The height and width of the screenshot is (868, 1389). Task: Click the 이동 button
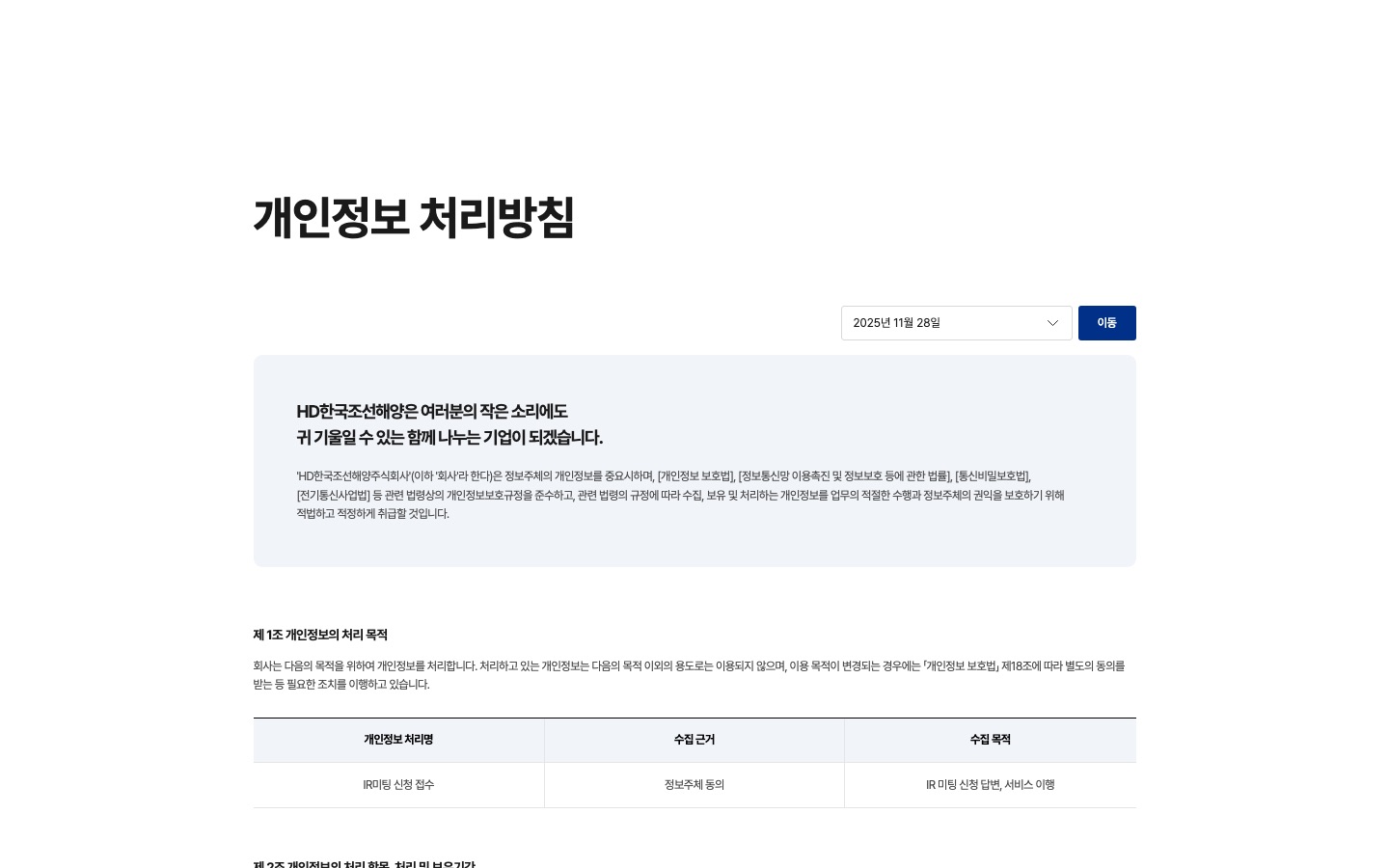point(1106,323)
